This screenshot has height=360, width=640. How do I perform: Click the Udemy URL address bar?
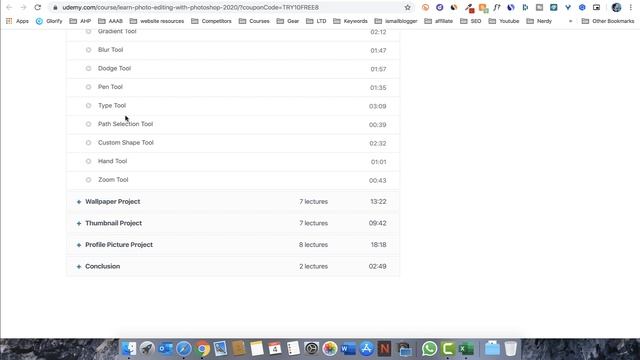[x=231, y=7]
